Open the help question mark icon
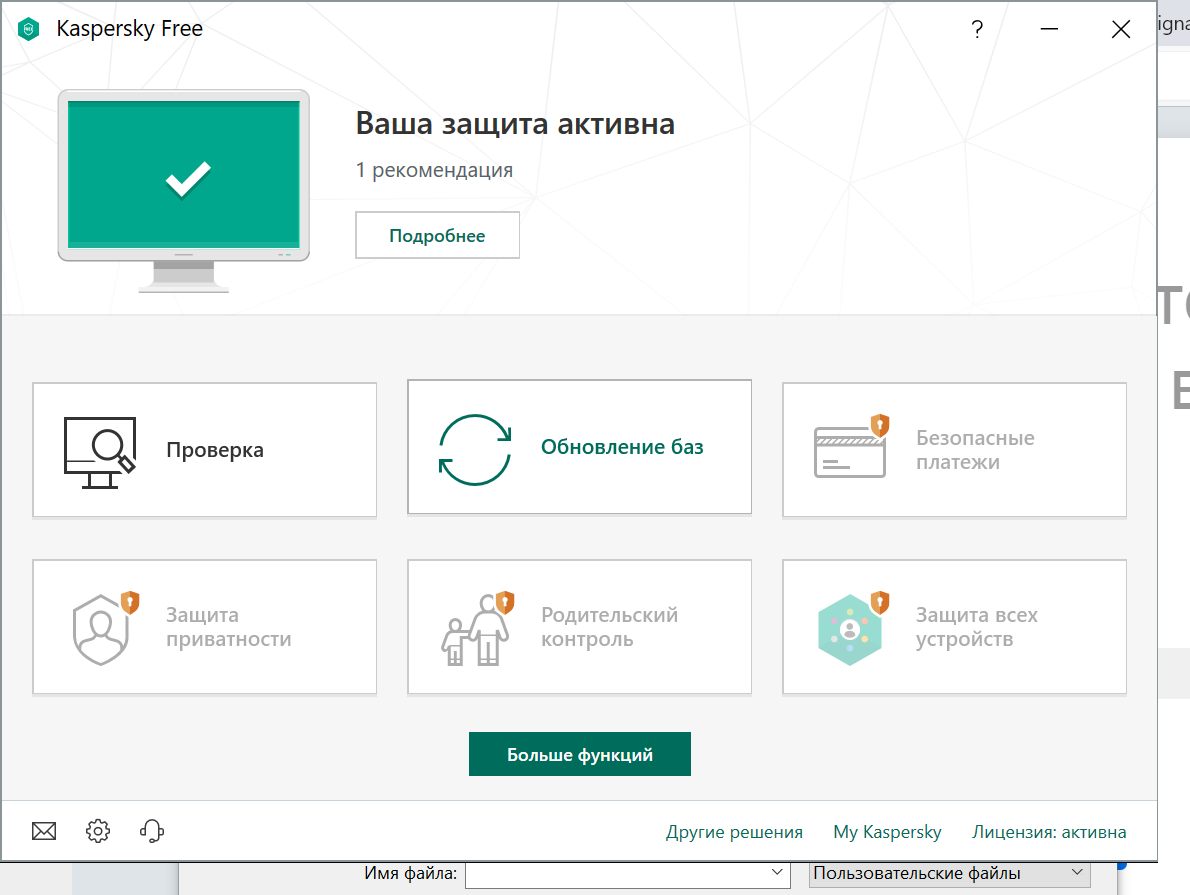 pyautogui.click(x=977, y=29)
